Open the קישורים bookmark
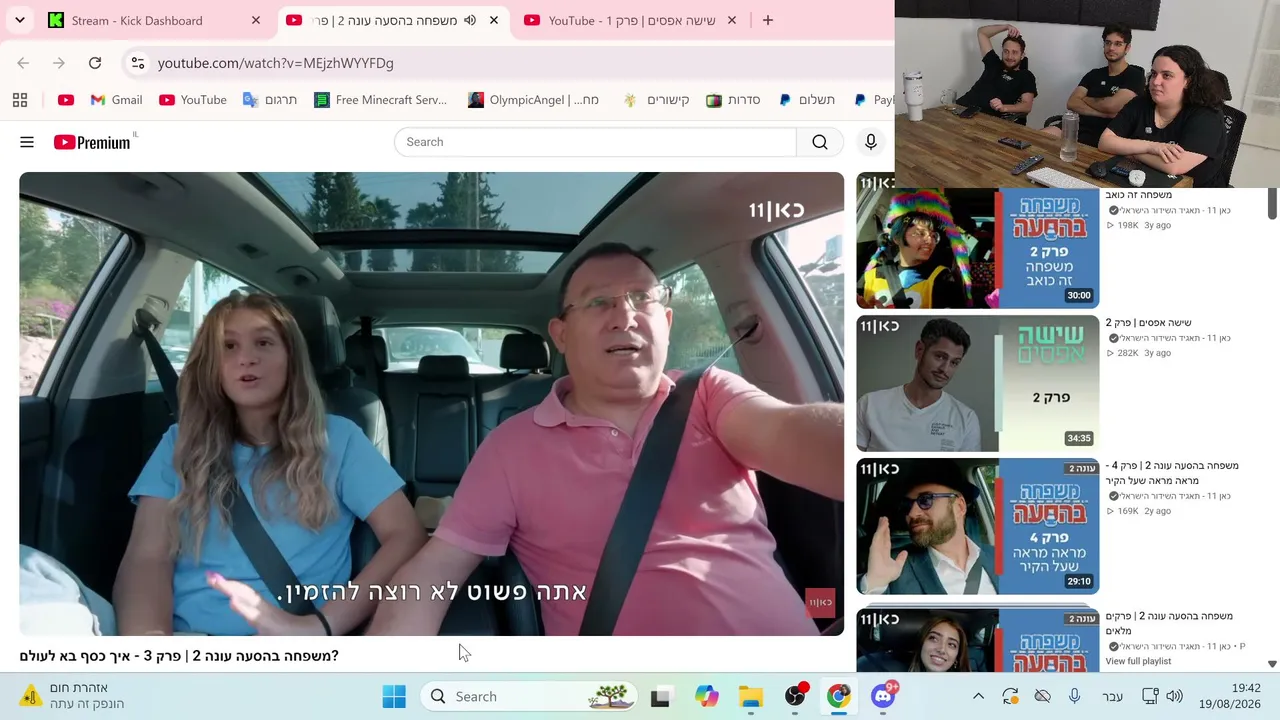Viewport: 1280px width, 720px height. point(656,100)
